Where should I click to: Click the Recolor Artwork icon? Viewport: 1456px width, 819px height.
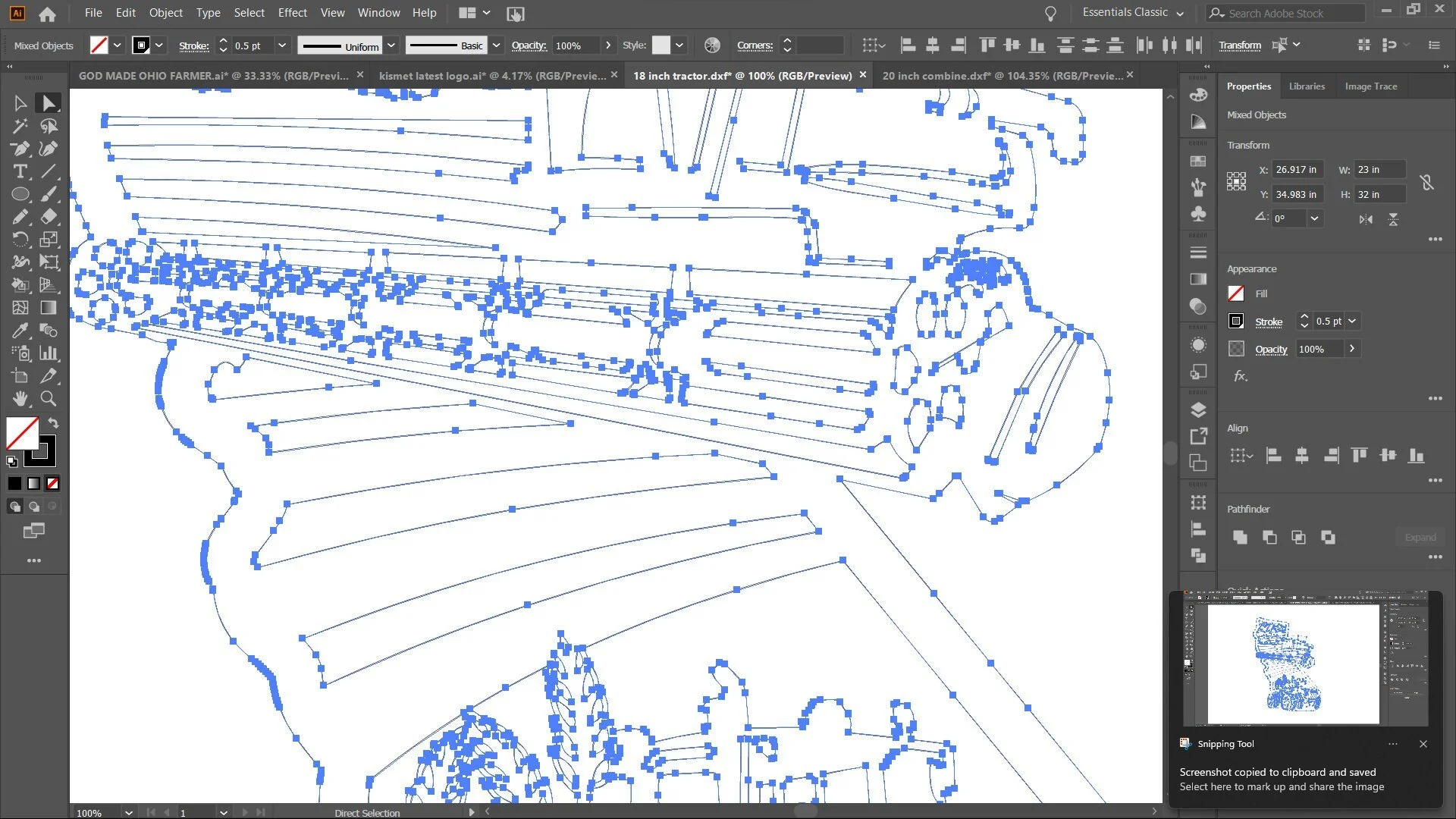coord(712,45)
